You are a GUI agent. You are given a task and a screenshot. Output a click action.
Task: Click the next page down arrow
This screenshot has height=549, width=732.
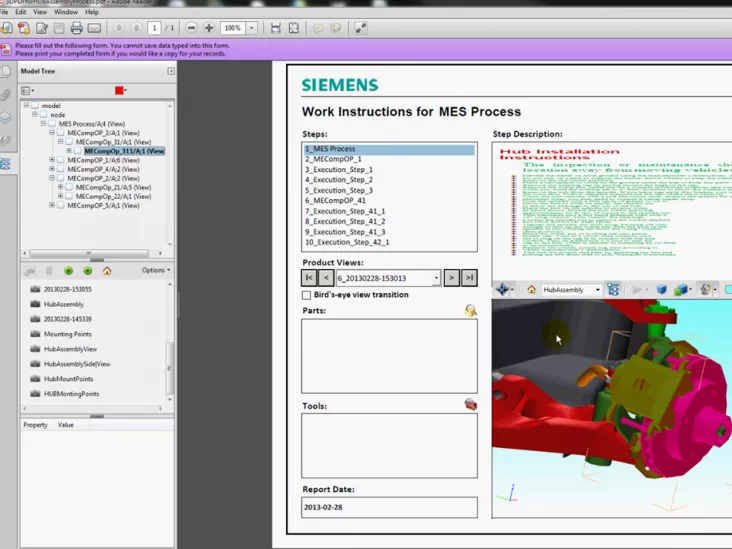click(136, 28)
